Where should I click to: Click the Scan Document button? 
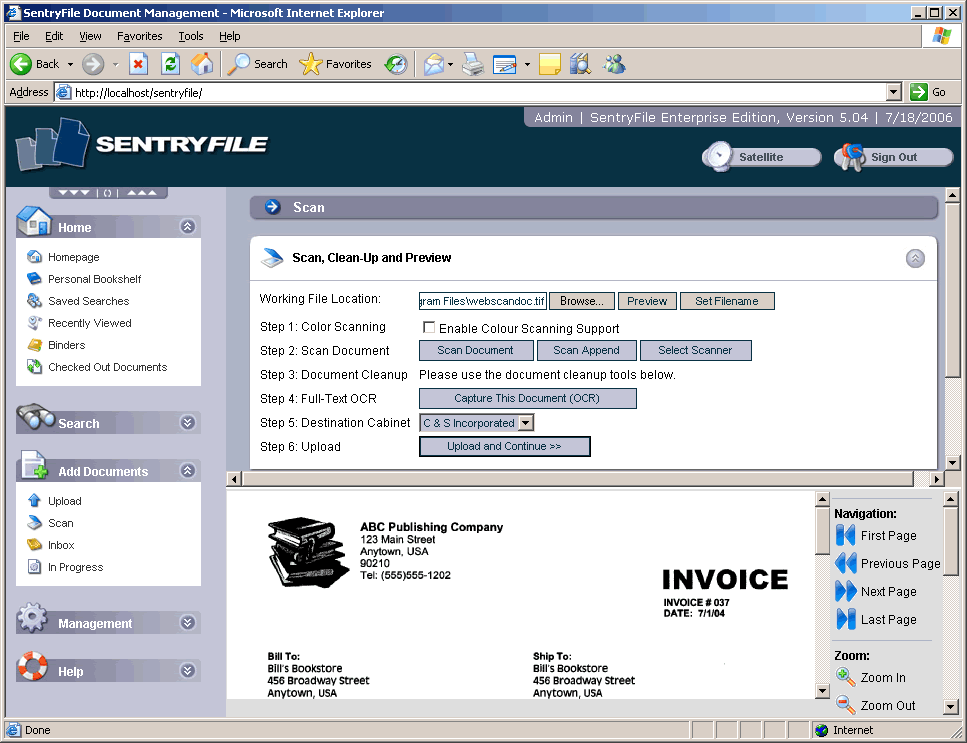coord(475,351)
